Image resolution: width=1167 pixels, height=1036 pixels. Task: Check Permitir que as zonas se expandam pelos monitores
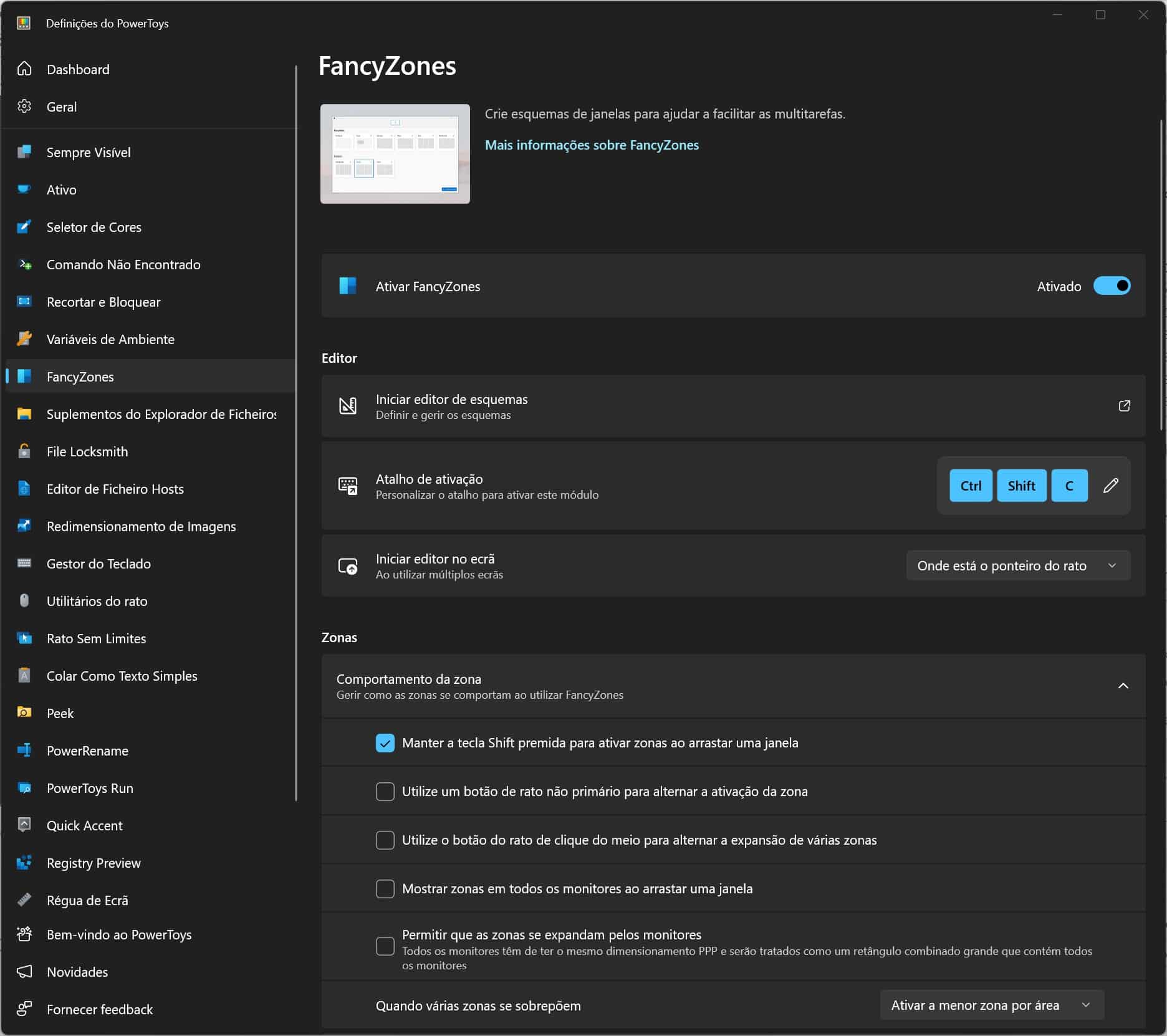385,946
